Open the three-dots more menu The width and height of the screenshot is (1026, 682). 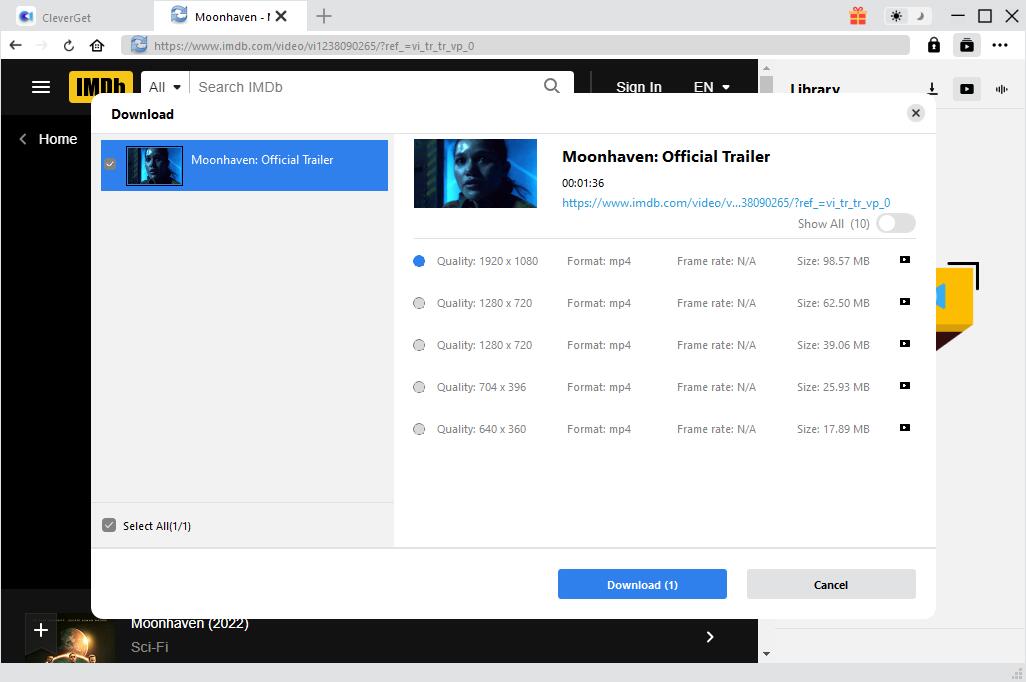[1000, 45]
